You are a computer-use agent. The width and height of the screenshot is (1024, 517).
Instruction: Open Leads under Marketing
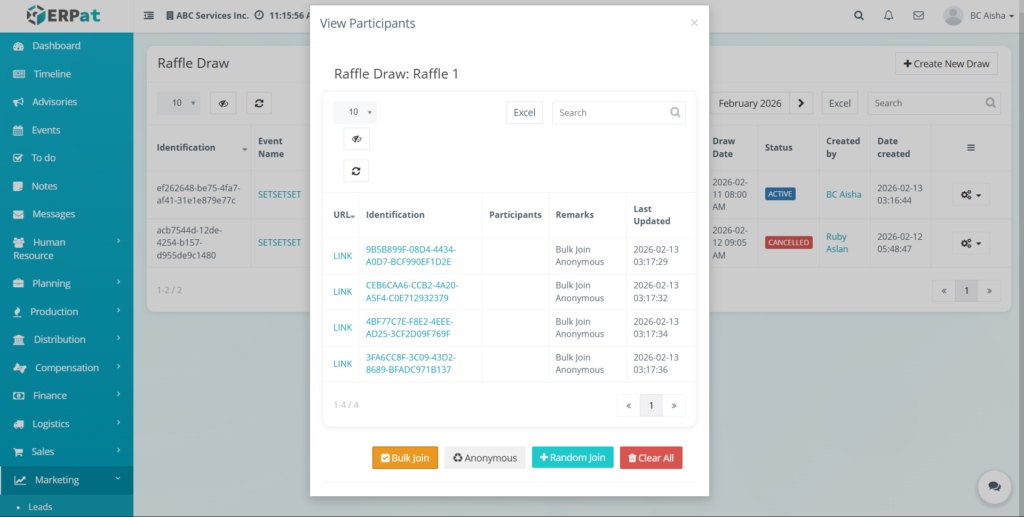pos(40,507)
